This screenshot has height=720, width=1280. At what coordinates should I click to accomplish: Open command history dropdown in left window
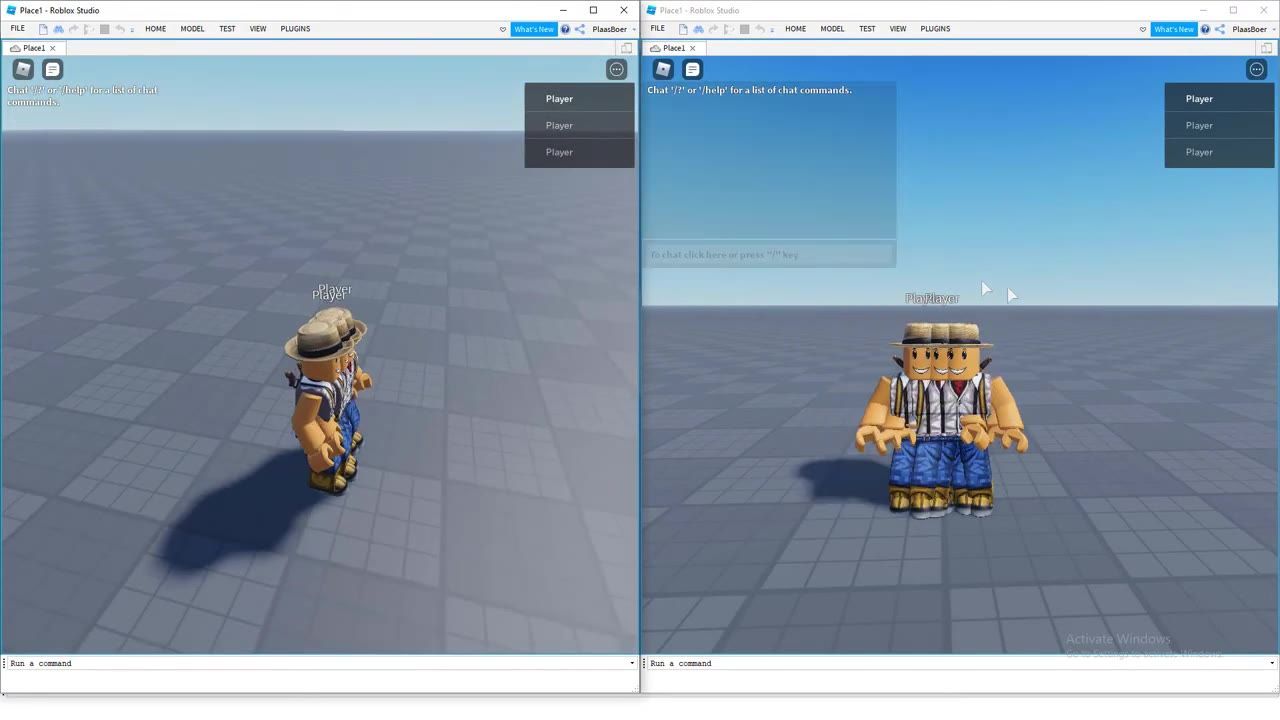[632, 663]
